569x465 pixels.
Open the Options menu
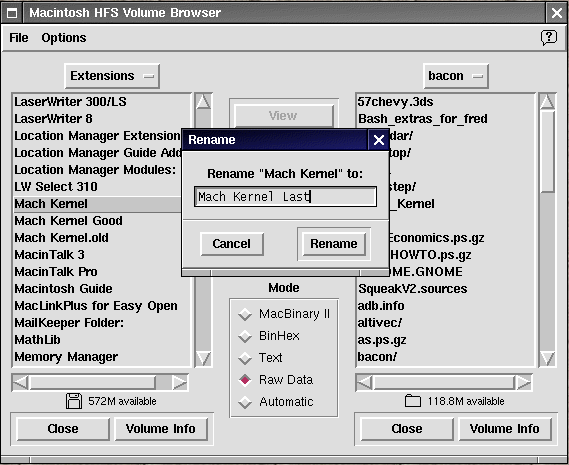(x=64, y=38)
